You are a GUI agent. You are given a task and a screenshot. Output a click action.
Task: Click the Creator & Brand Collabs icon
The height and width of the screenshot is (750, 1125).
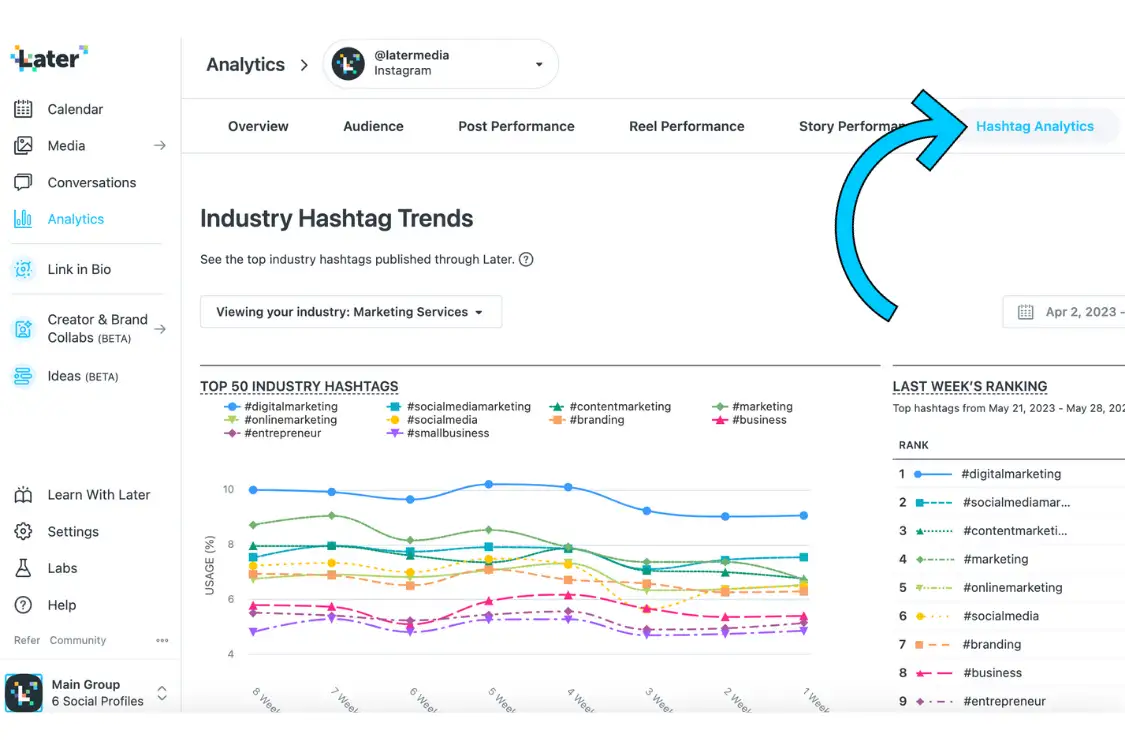click(23, 329)
